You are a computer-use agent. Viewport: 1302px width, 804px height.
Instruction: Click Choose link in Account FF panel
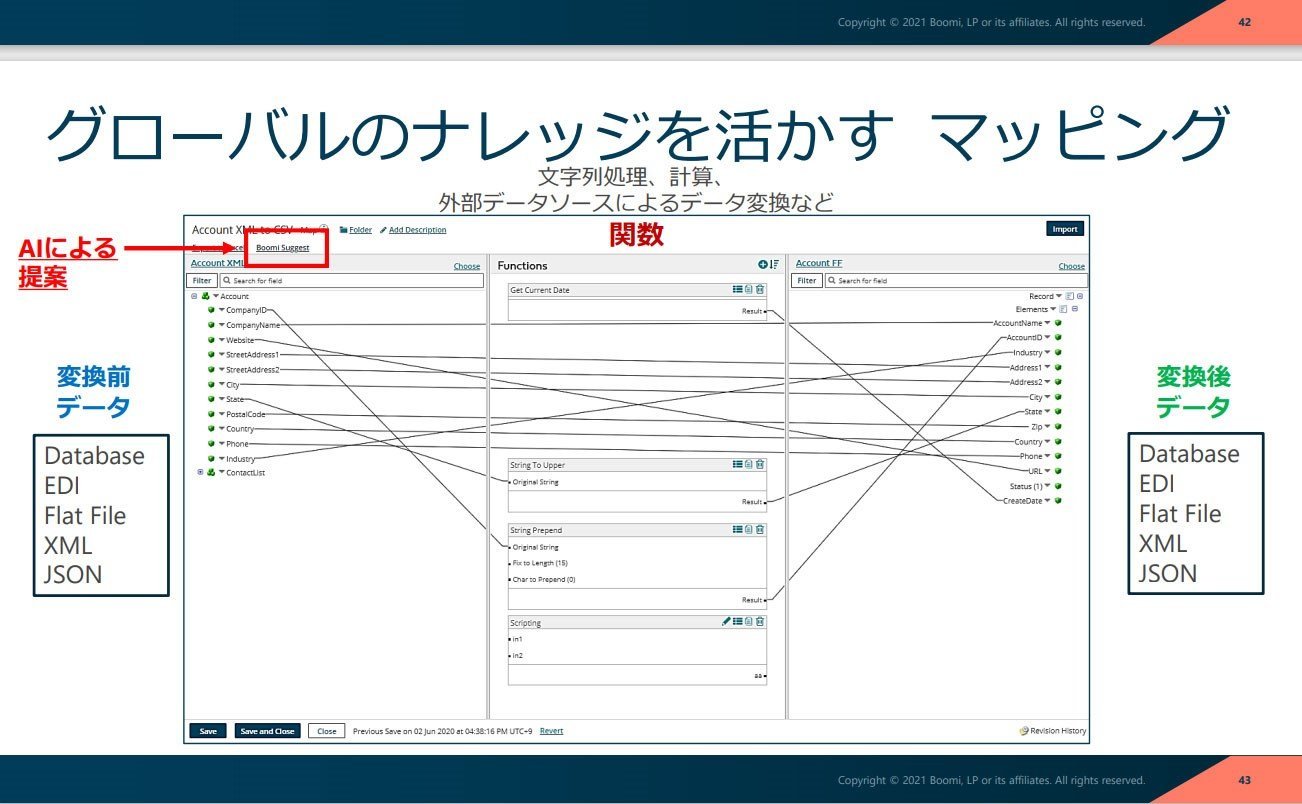(1072, 266)
